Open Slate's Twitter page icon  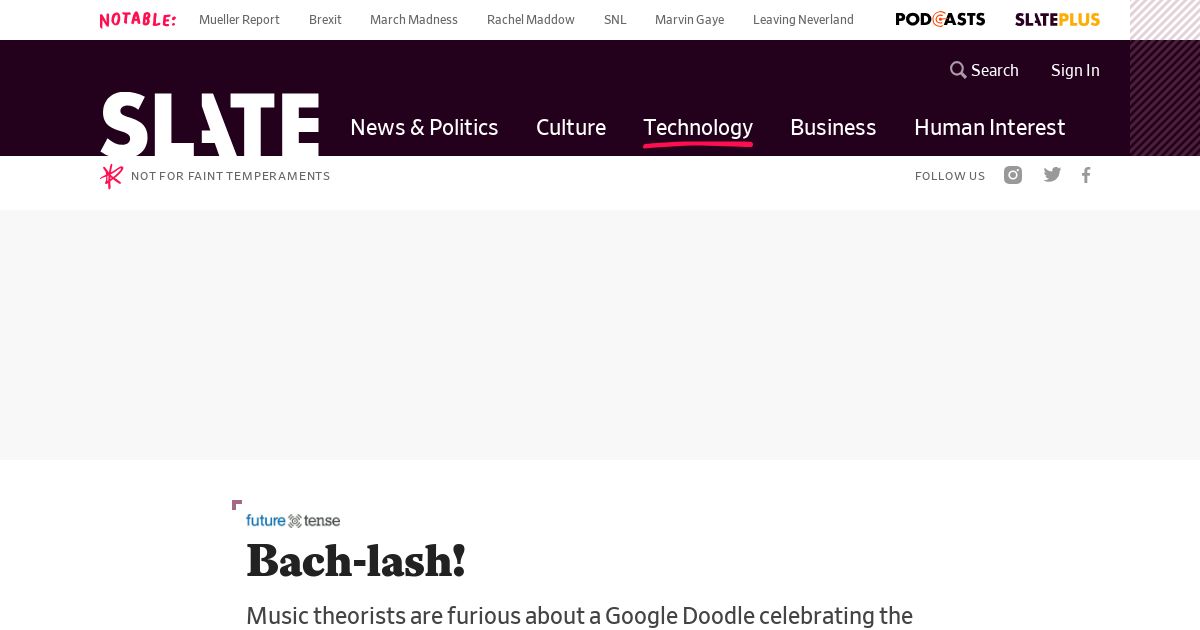(x=1052, y=175)
